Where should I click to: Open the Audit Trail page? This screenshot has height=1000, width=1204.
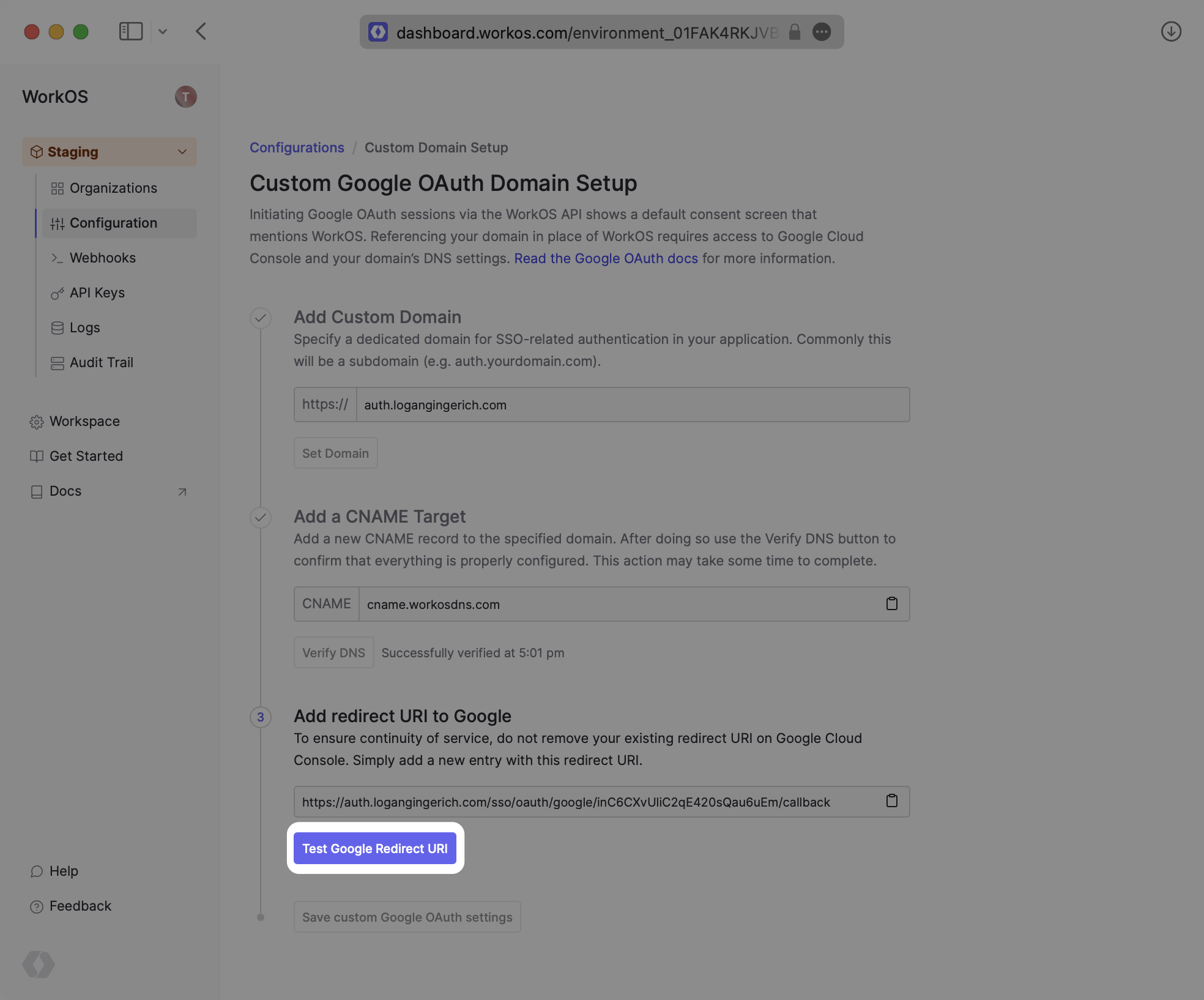102,362
